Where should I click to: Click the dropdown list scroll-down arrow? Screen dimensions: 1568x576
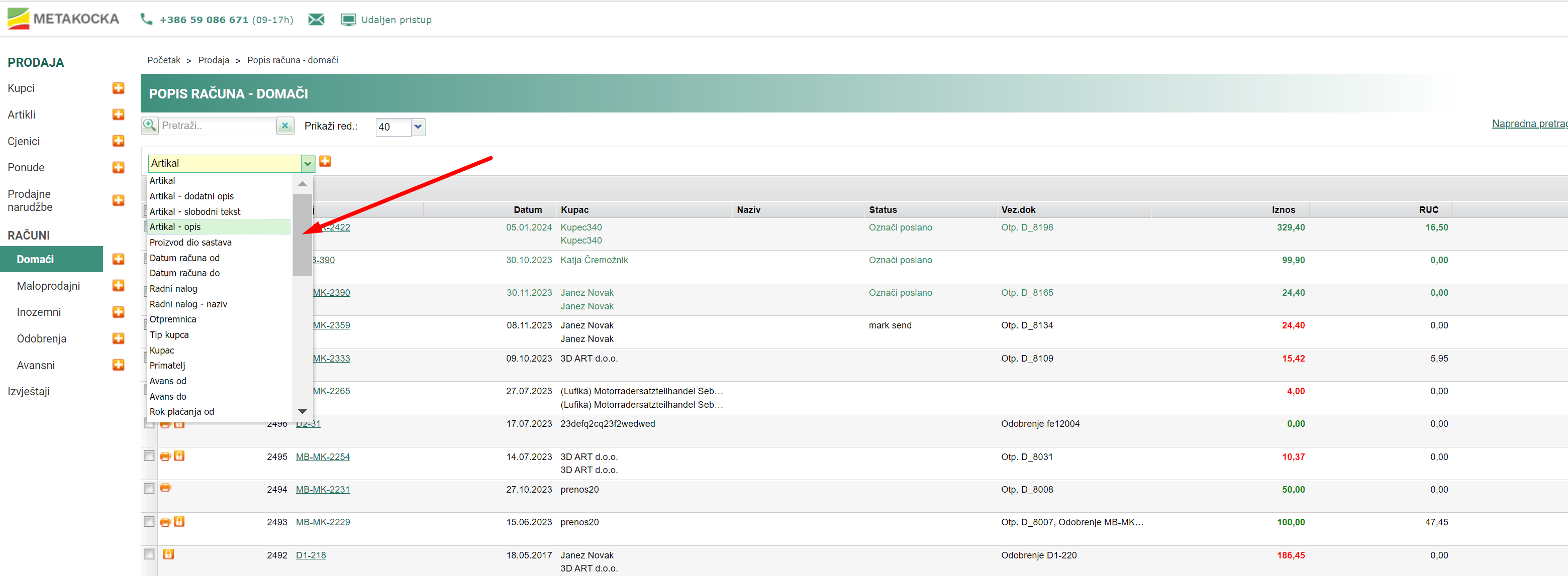pos(302,412)
